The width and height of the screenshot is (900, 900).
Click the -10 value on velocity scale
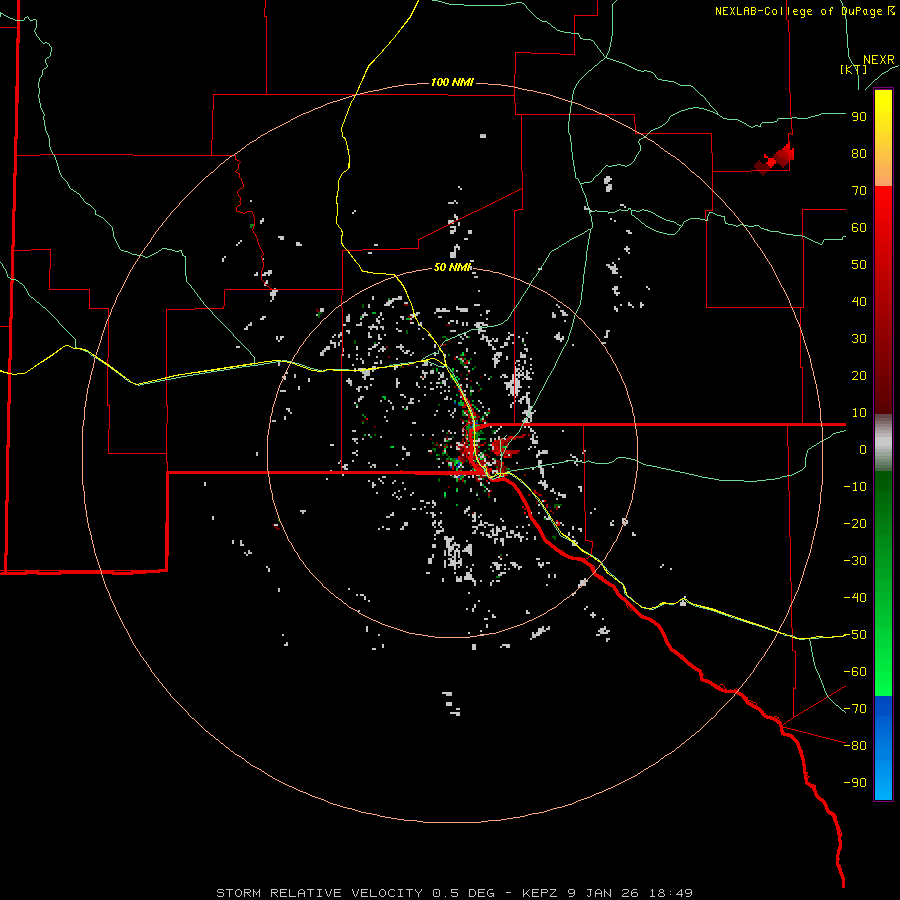855,487
